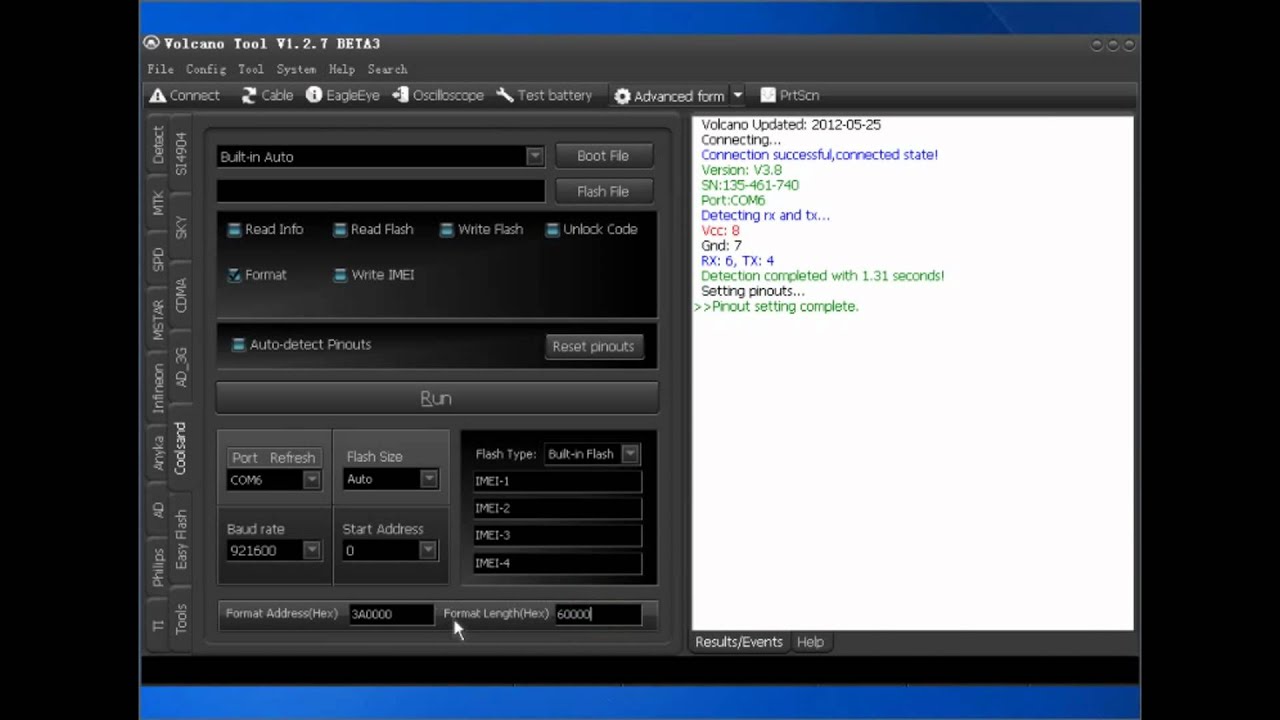Enable the Read Info checkbox
This screenshot has width=1280, height=720.
click(x=234, y=230)
